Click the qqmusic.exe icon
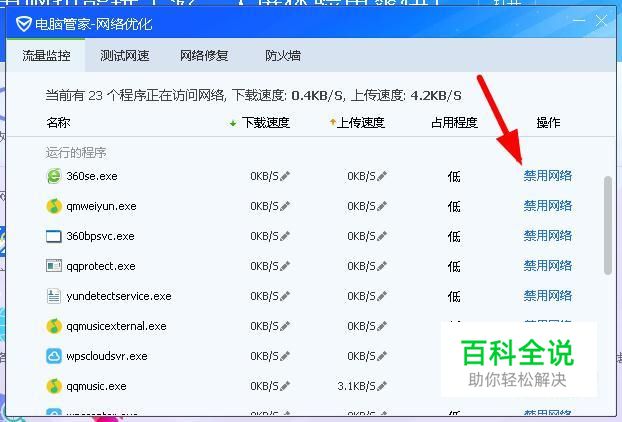Screen dimensions: 622x422 pyautogui.click(x=54, y=386)
